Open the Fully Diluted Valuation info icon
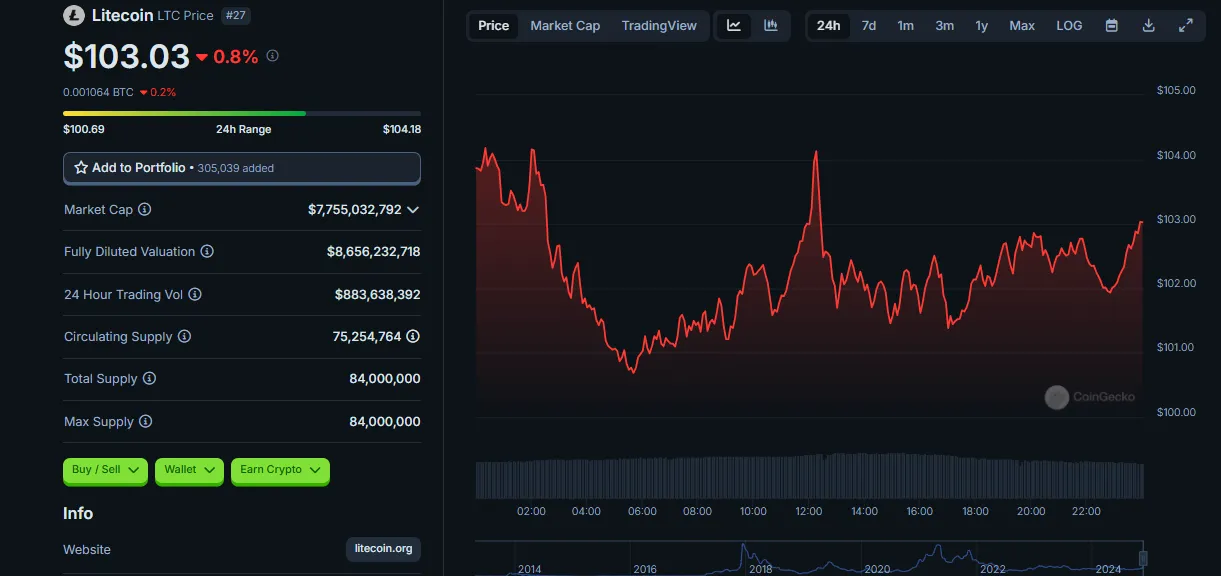 tap(207, 252)
